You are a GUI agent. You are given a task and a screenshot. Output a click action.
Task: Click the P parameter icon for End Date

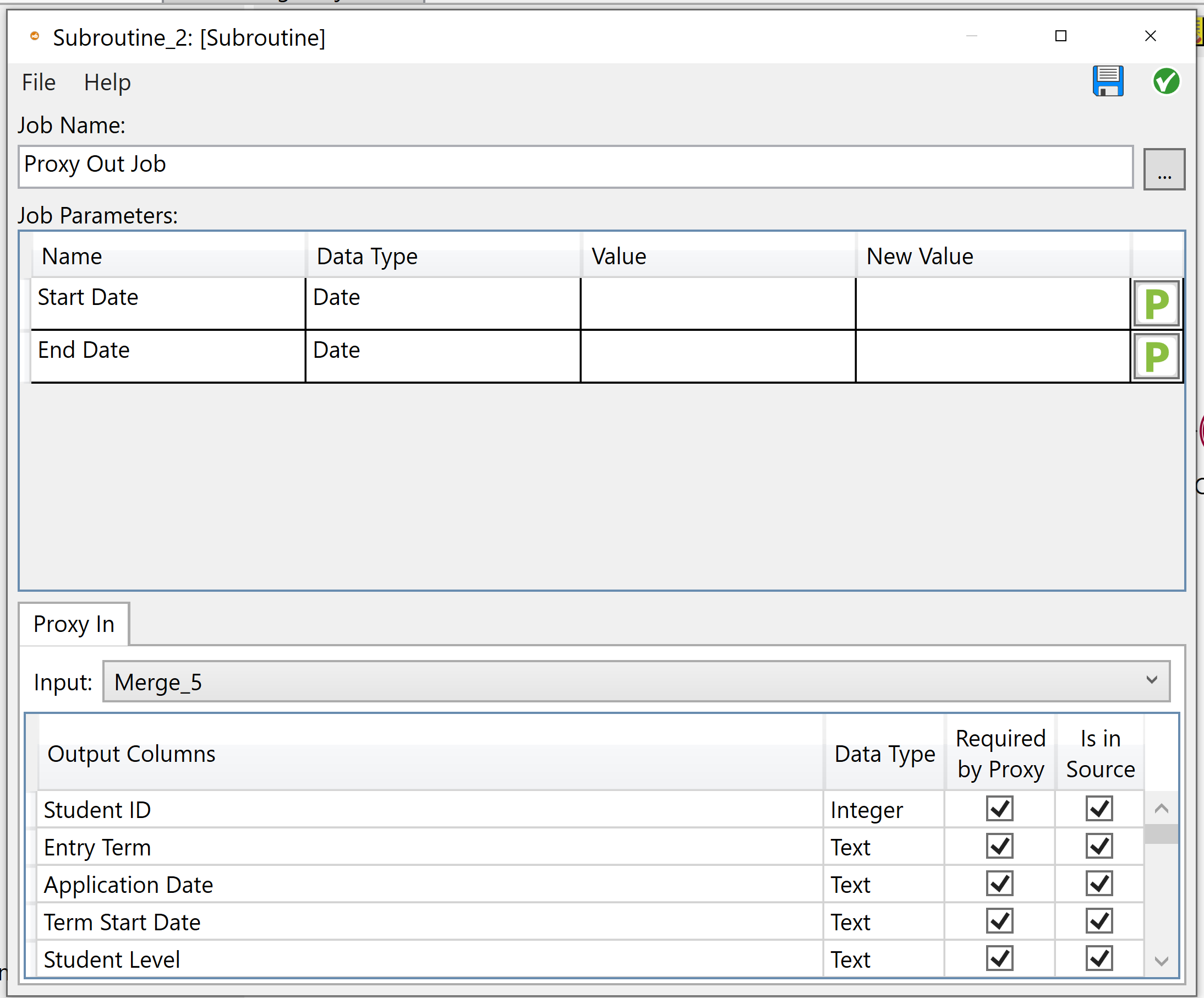tap(1156, 356)
